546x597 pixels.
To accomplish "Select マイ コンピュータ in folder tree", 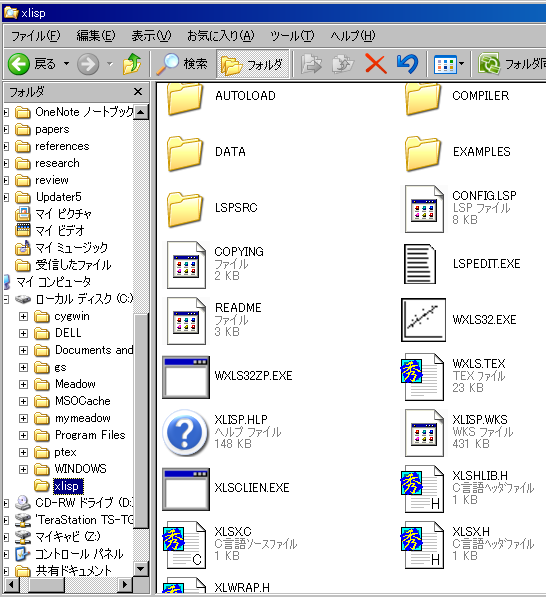I will click(54, 282).
